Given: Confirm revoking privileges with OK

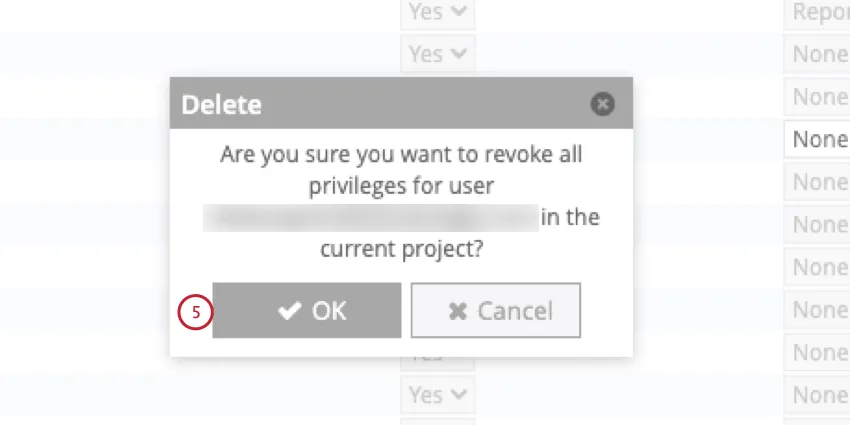Looking at the screenshot, I should 307,311.
